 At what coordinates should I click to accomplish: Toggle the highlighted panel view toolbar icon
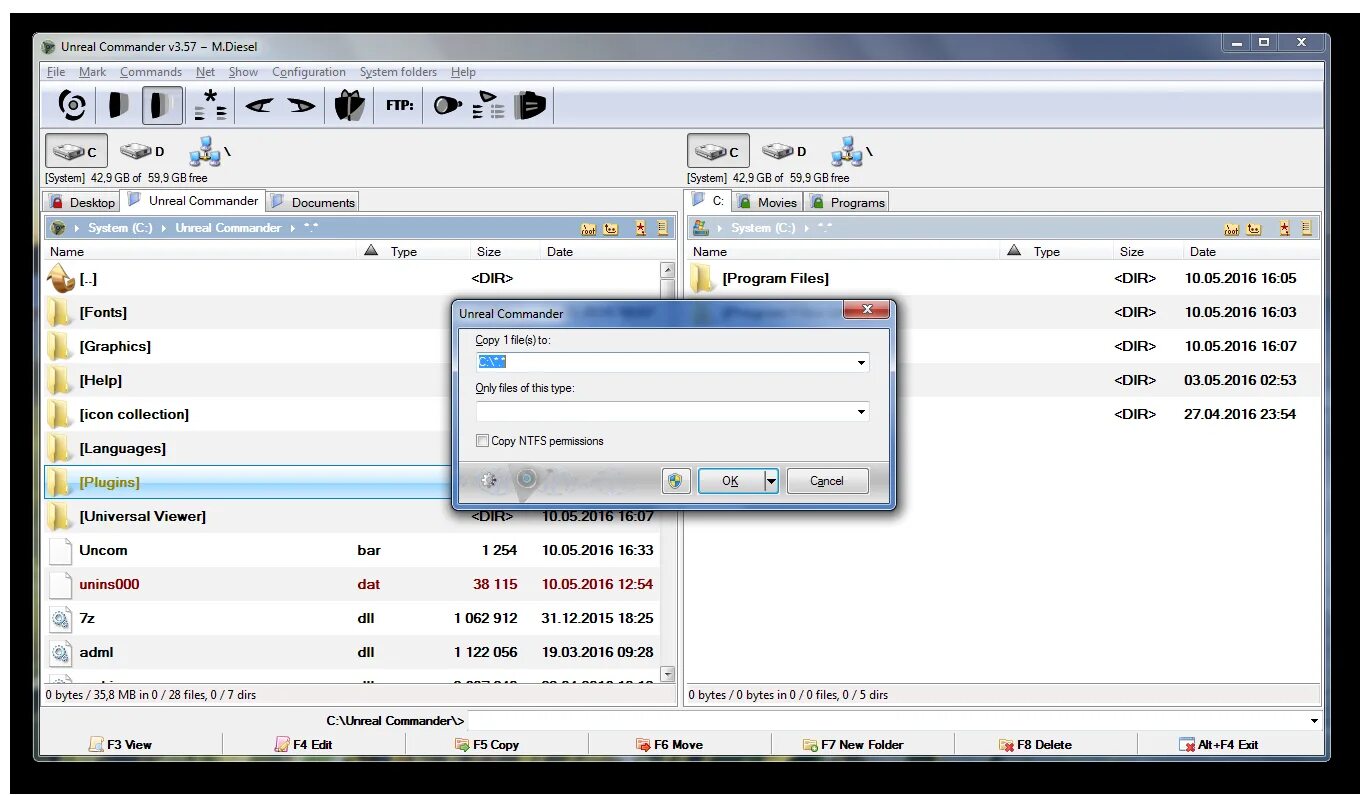pos(162,105)
